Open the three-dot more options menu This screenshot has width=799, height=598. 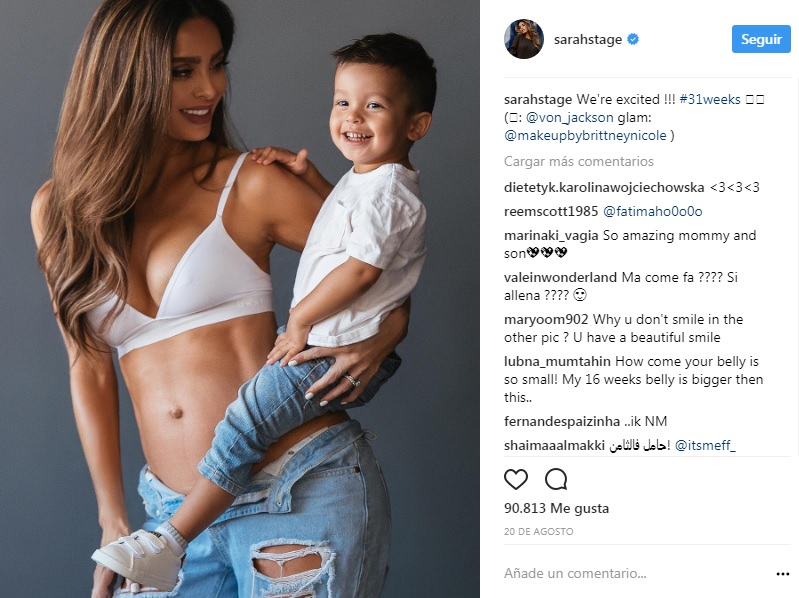point(783,574)
